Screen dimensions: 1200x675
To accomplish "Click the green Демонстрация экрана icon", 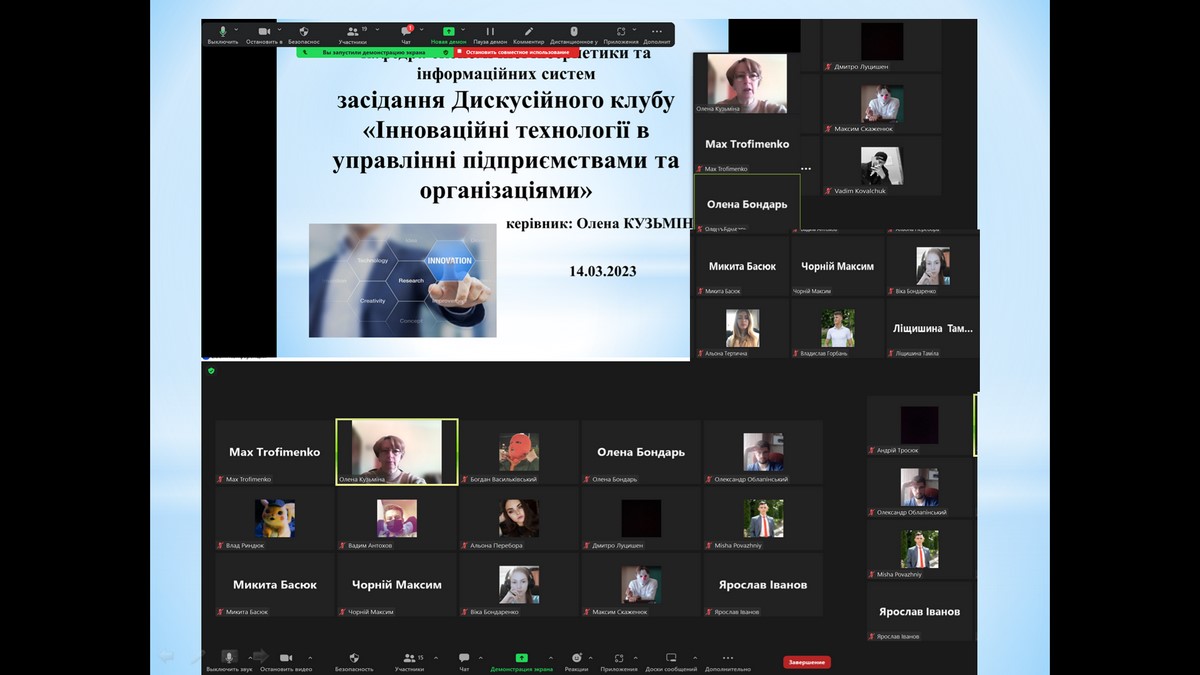I will (x=521, y=659).
